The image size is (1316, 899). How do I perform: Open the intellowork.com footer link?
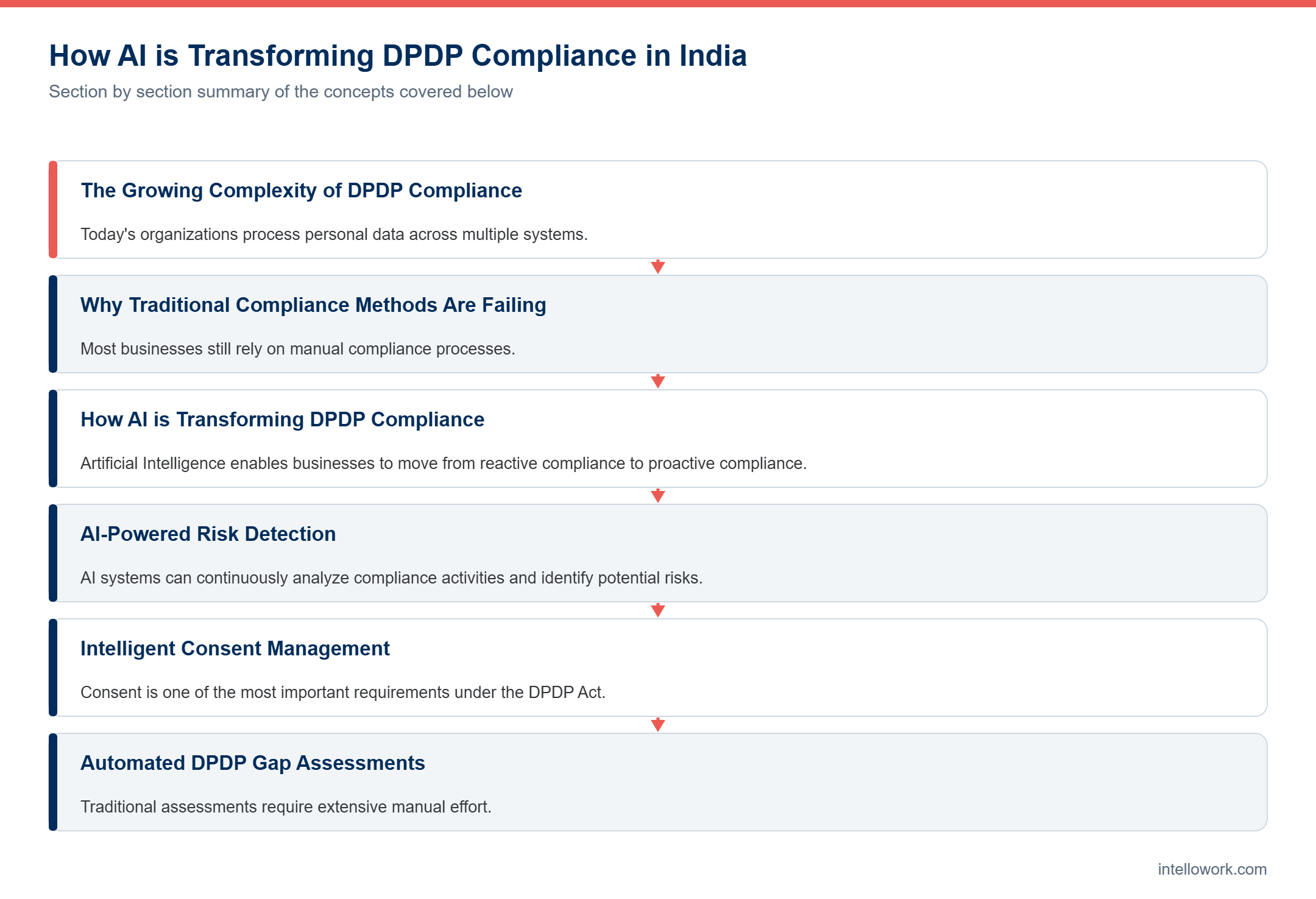pos(1212,869)
